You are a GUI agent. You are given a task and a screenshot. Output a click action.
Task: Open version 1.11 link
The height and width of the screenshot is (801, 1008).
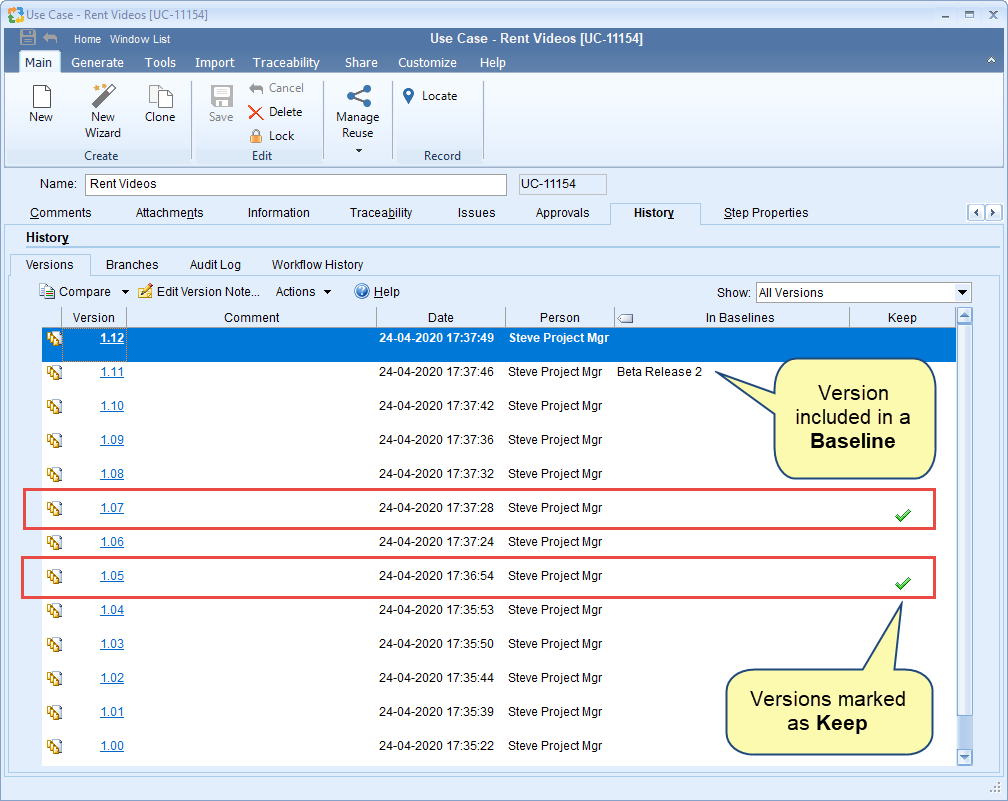(112, 372)
